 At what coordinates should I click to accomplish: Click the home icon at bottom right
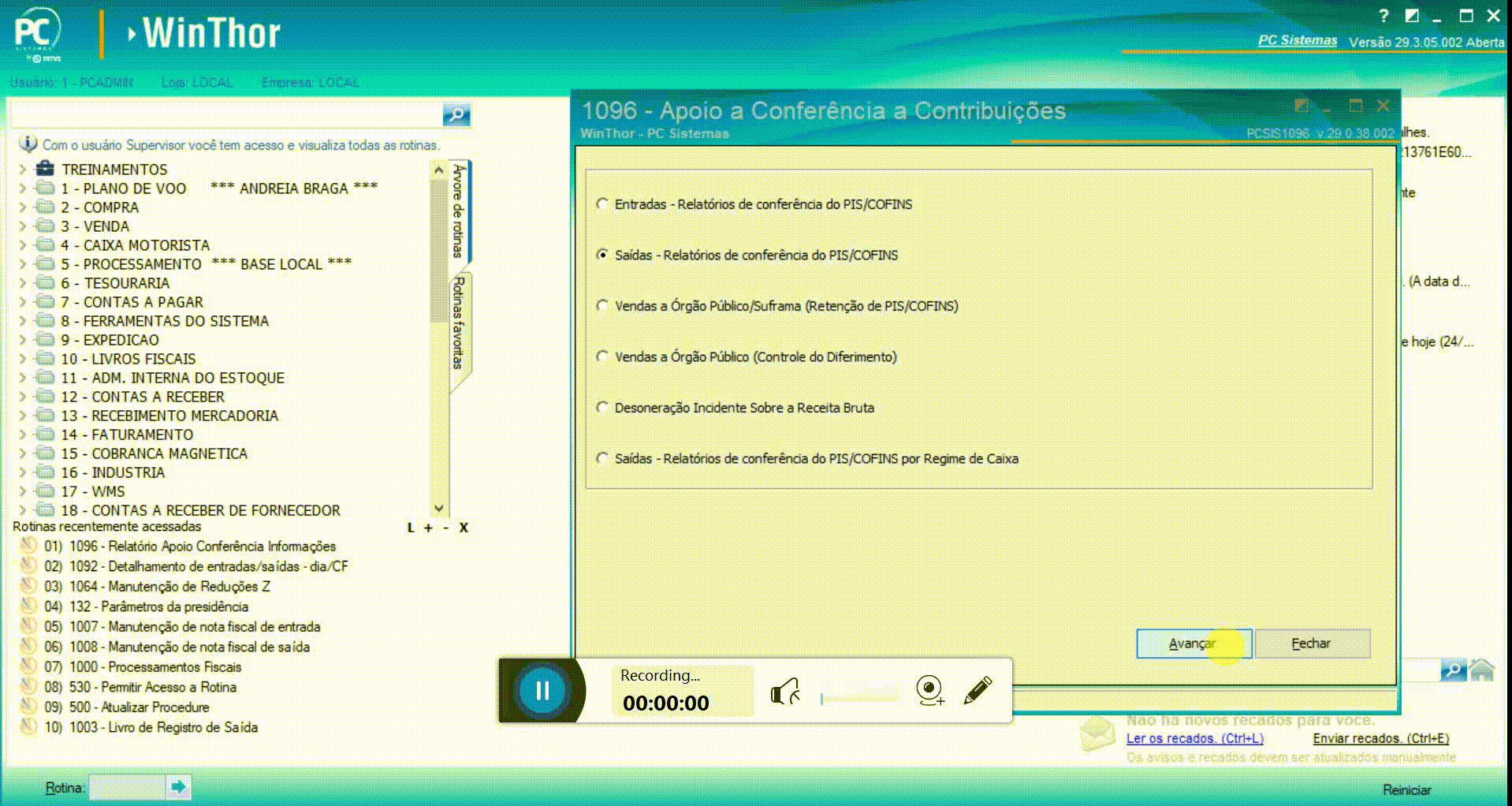pyautogui.click(x=1482, y=670)
